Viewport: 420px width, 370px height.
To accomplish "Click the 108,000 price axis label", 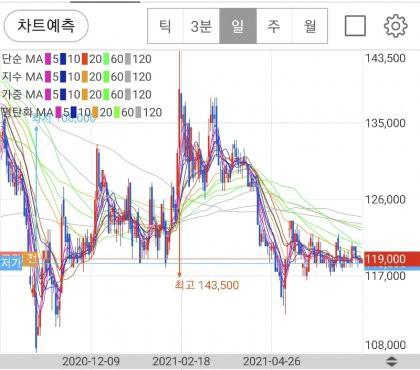I will pos(385,345).
